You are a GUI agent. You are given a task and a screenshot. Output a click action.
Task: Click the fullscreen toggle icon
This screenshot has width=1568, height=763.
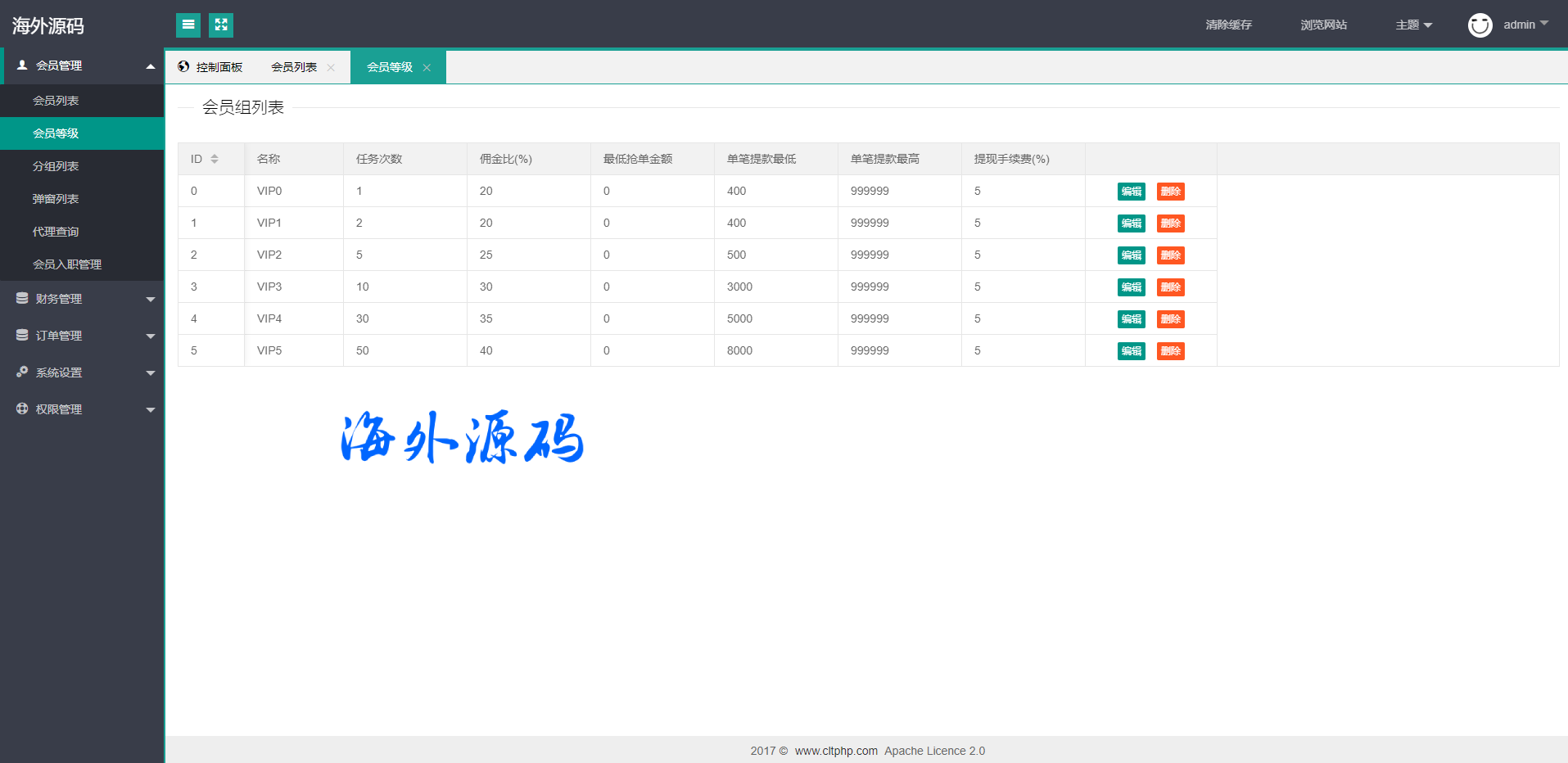[x=221, y=25]
